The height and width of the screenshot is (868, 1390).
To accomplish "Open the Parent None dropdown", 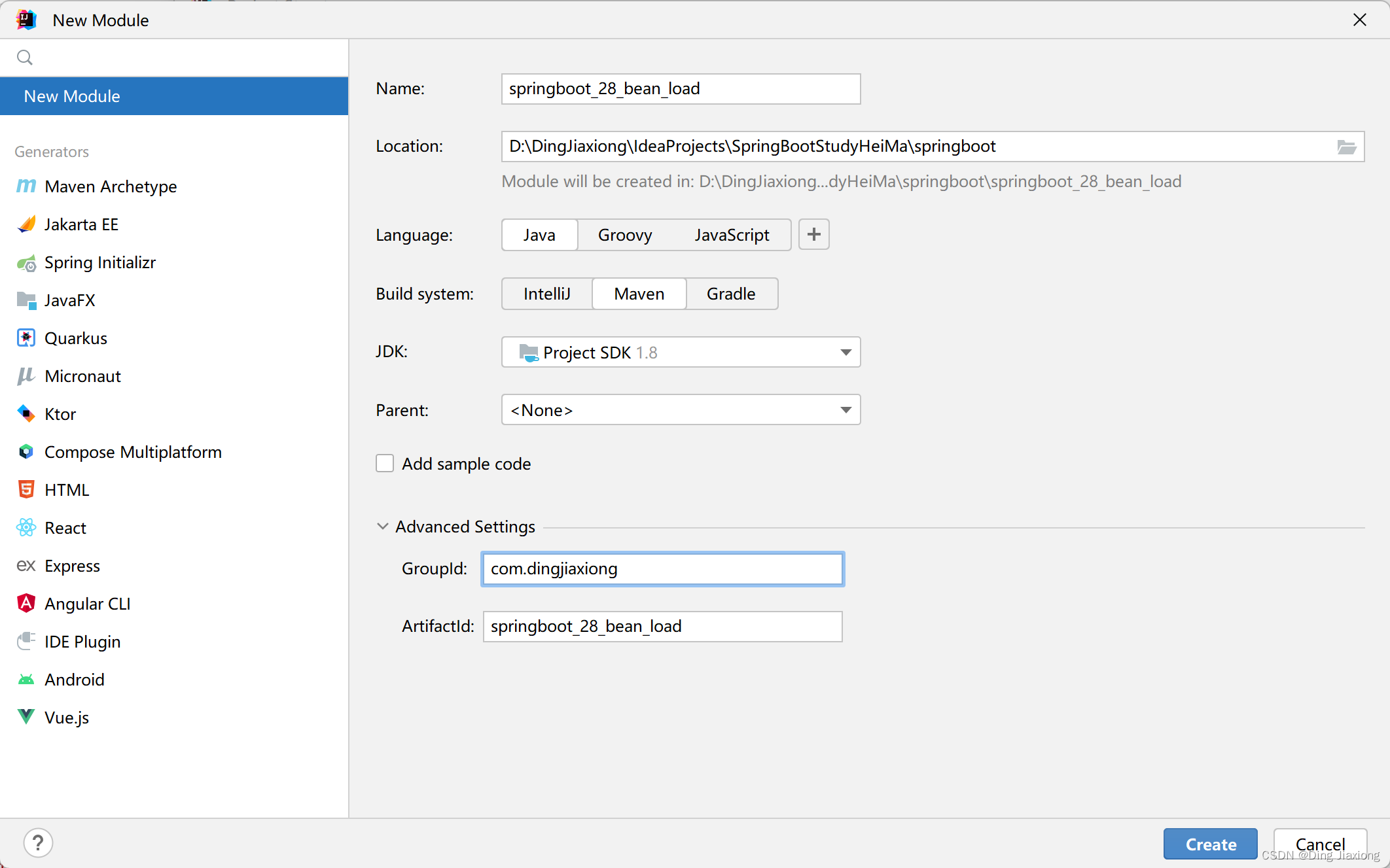I will tap(681, 409).
